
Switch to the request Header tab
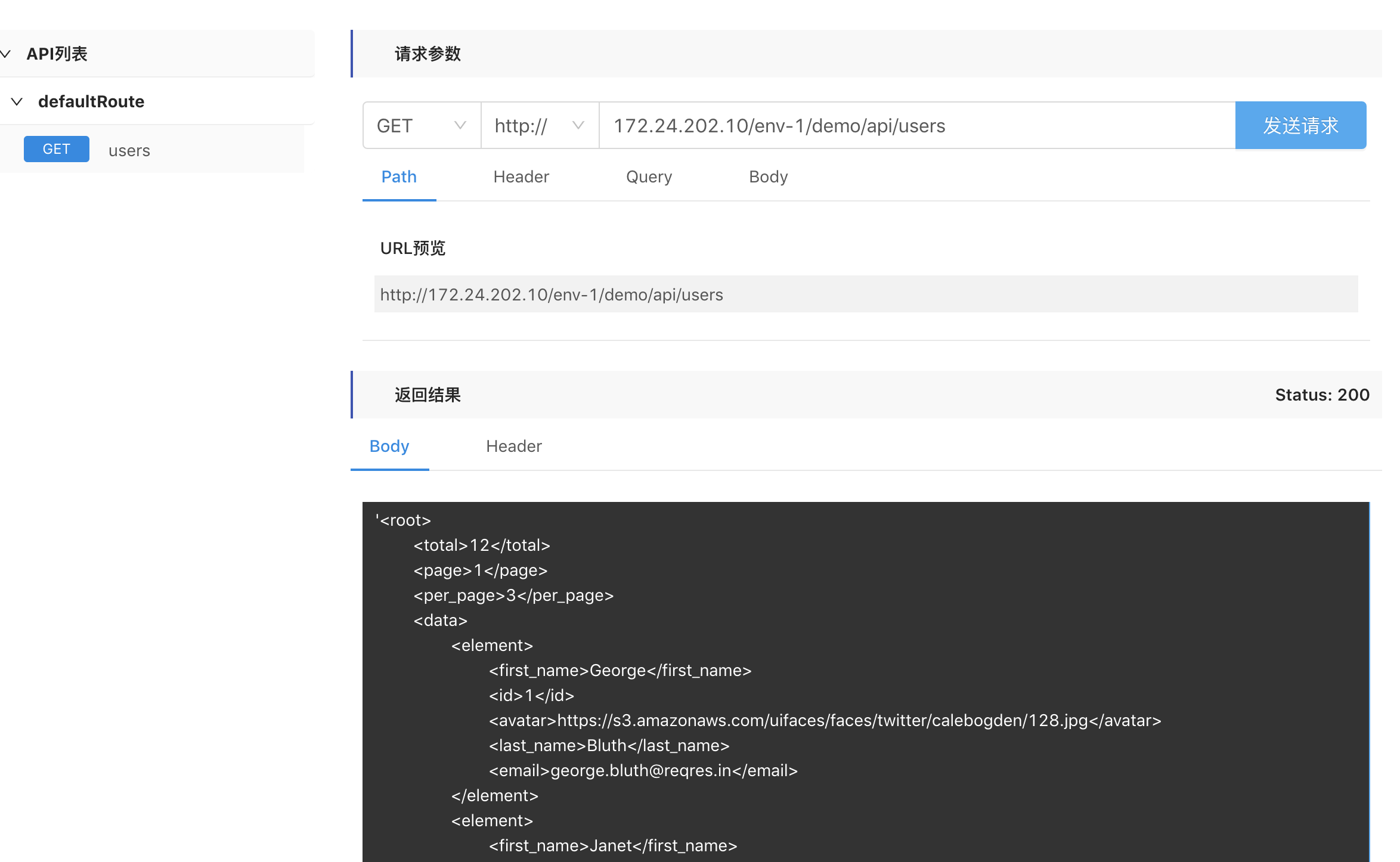[521, 177]
